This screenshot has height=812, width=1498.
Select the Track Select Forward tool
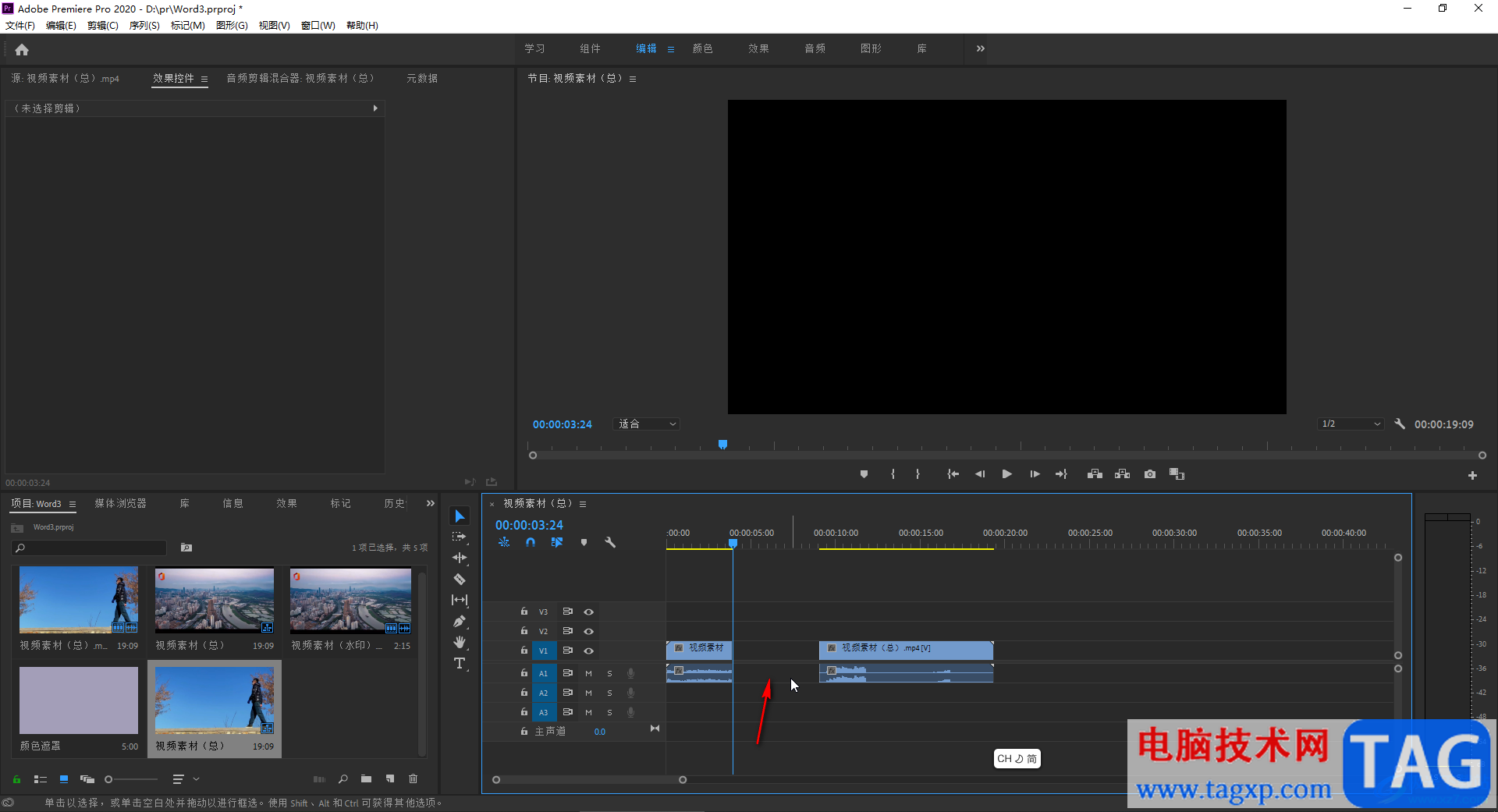[x=460, y=537]
